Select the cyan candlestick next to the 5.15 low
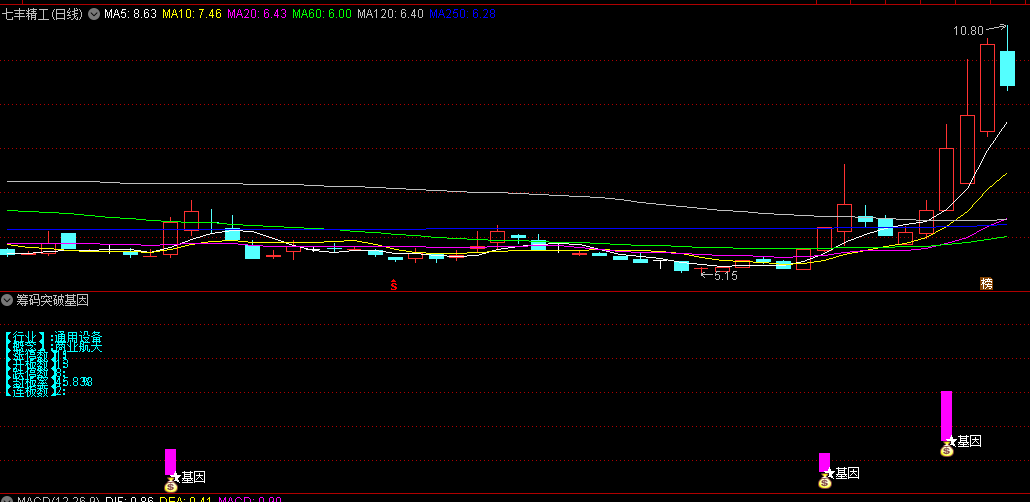This screenshot has width=1030, height=502. click(681, 266)
